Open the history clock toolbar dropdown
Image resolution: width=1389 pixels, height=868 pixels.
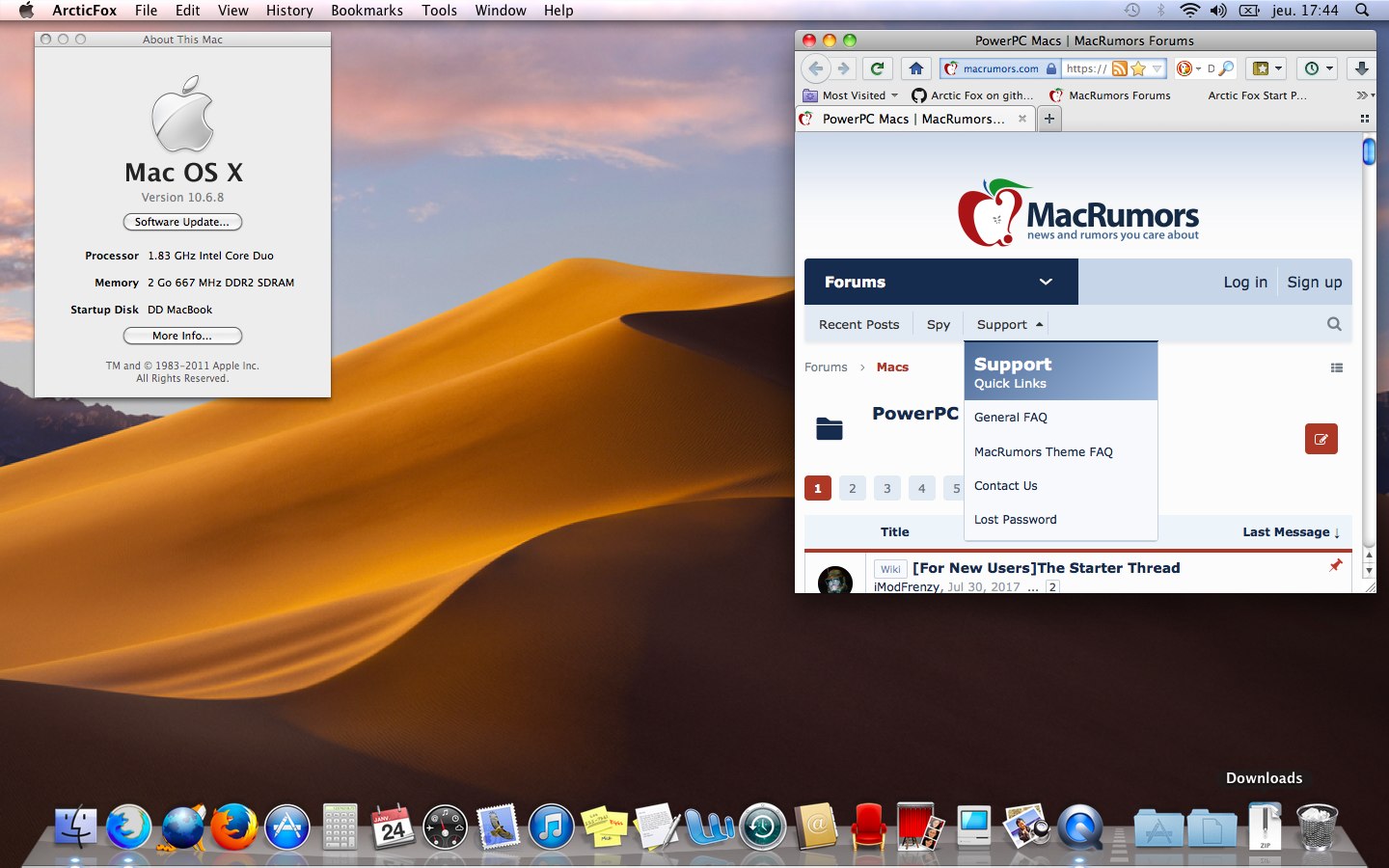pos(1318,68)
